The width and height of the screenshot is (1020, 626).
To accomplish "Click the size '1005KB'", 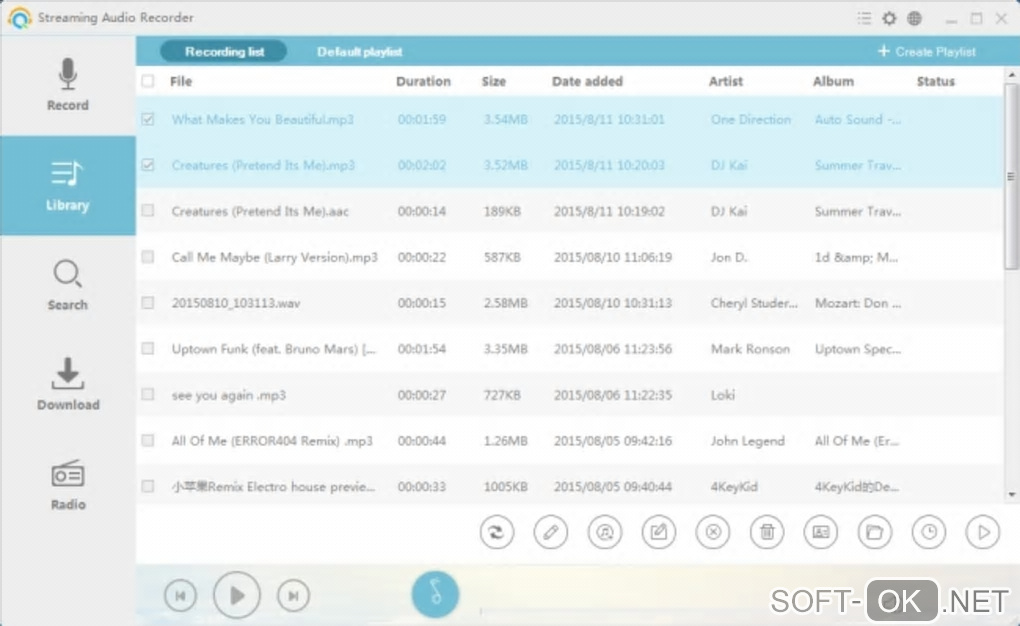I will pyautogui.click(x=505, y=487).
